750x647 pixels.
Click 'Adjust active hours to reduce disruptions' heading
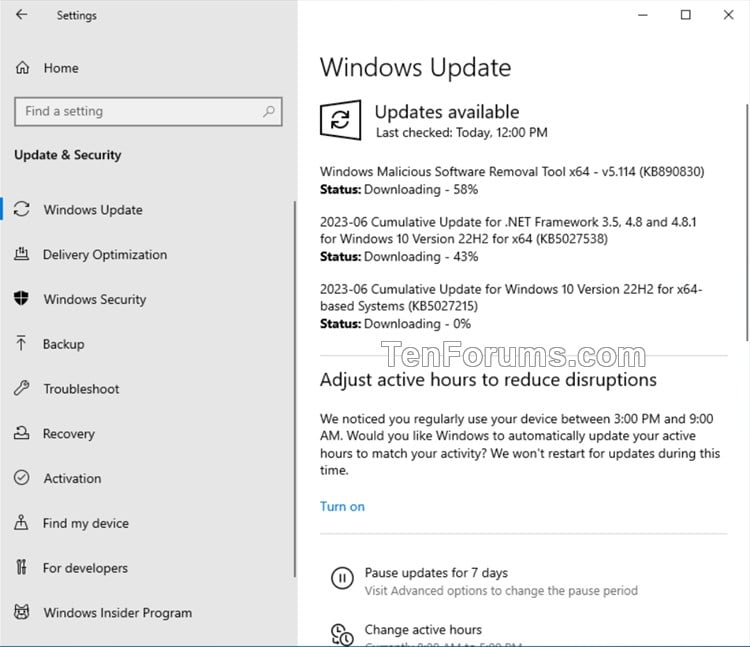(x=488, y=380)
